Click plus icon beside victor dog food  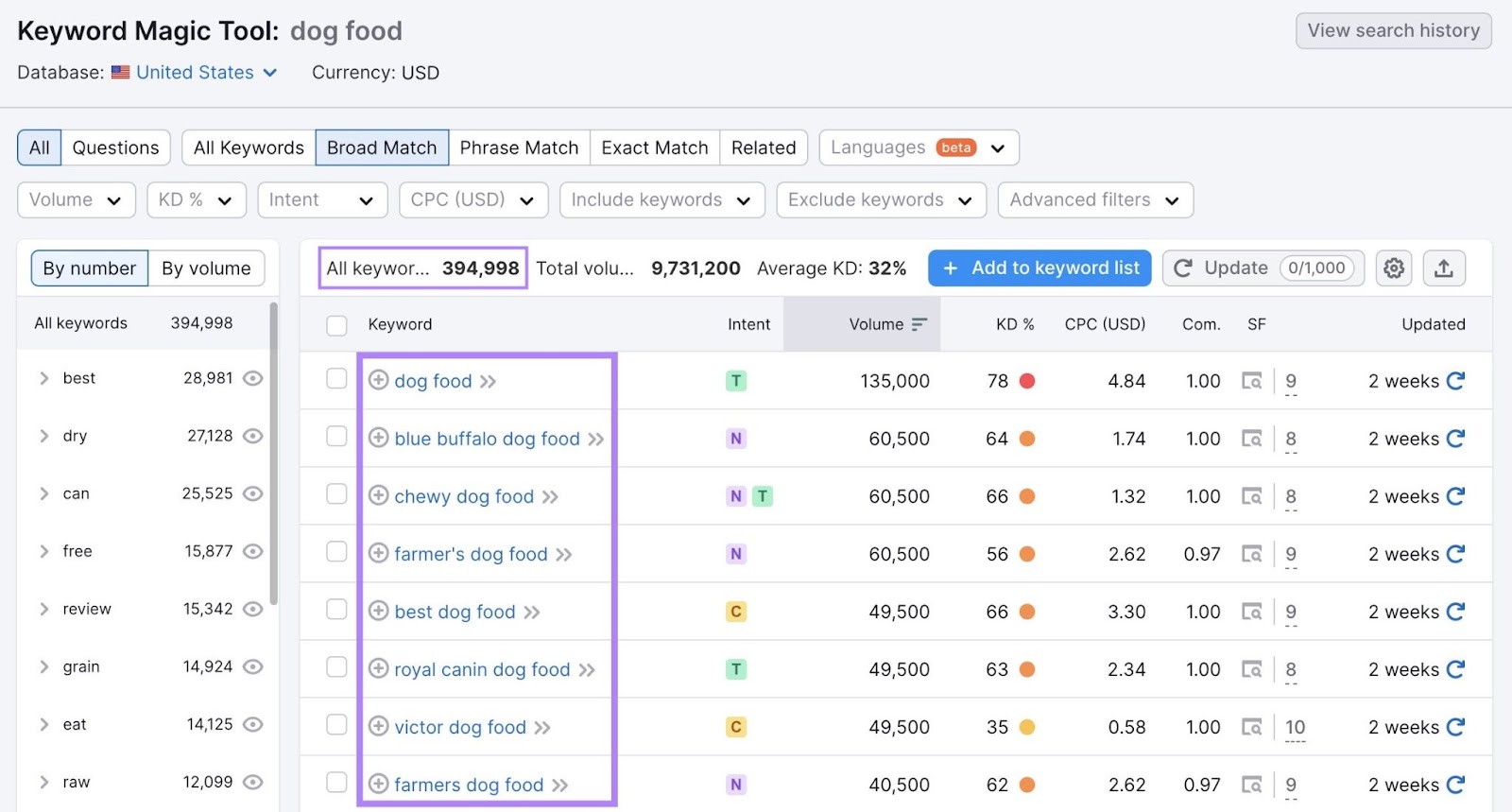pyautogui.click(x=378, y=726)
